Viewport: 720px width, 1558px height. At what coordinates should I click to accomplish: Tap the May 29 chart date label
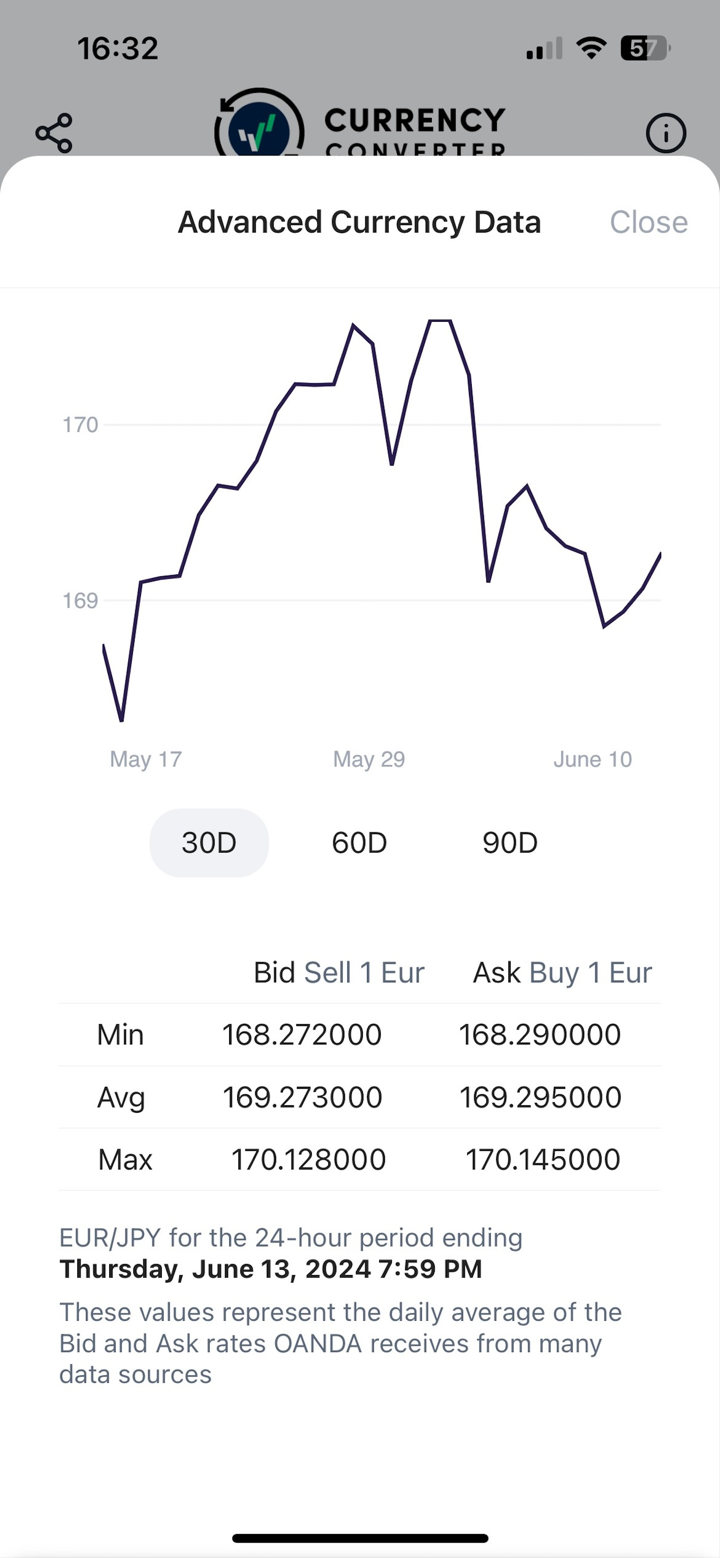pyautogui.click(x=369, y=760)
